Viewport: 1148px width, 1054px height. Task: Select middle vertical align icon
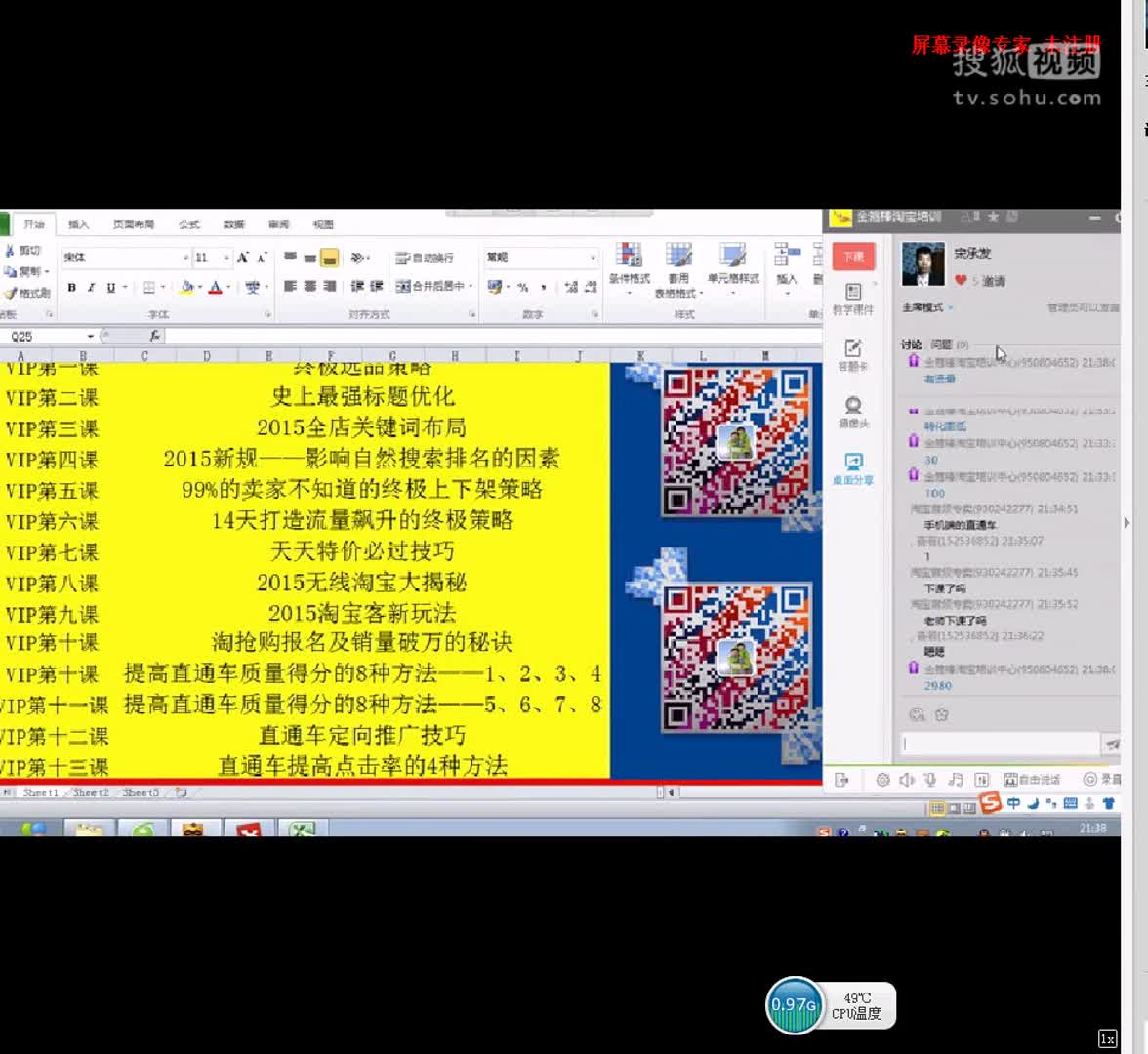click(x=309, y=257)
